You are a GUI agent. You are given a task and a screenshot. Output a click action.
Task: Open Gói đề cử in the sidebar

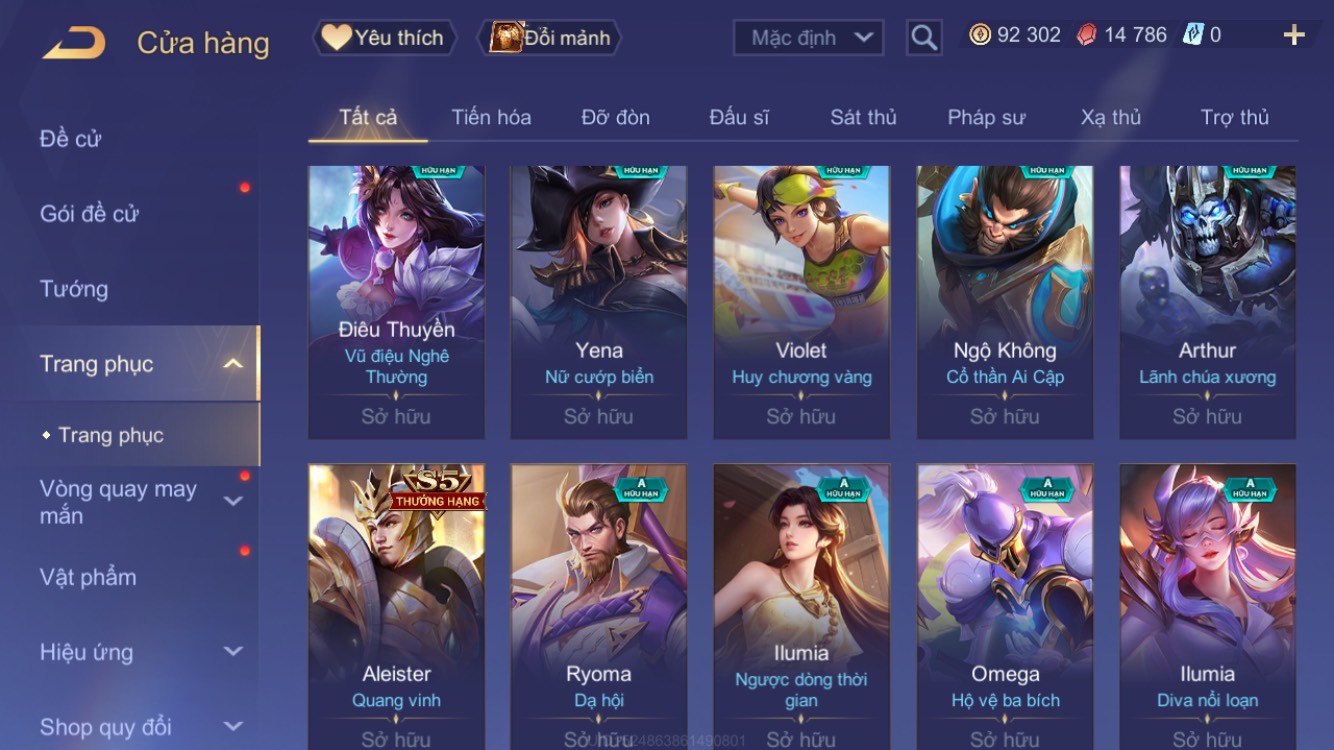coord(89,213)
